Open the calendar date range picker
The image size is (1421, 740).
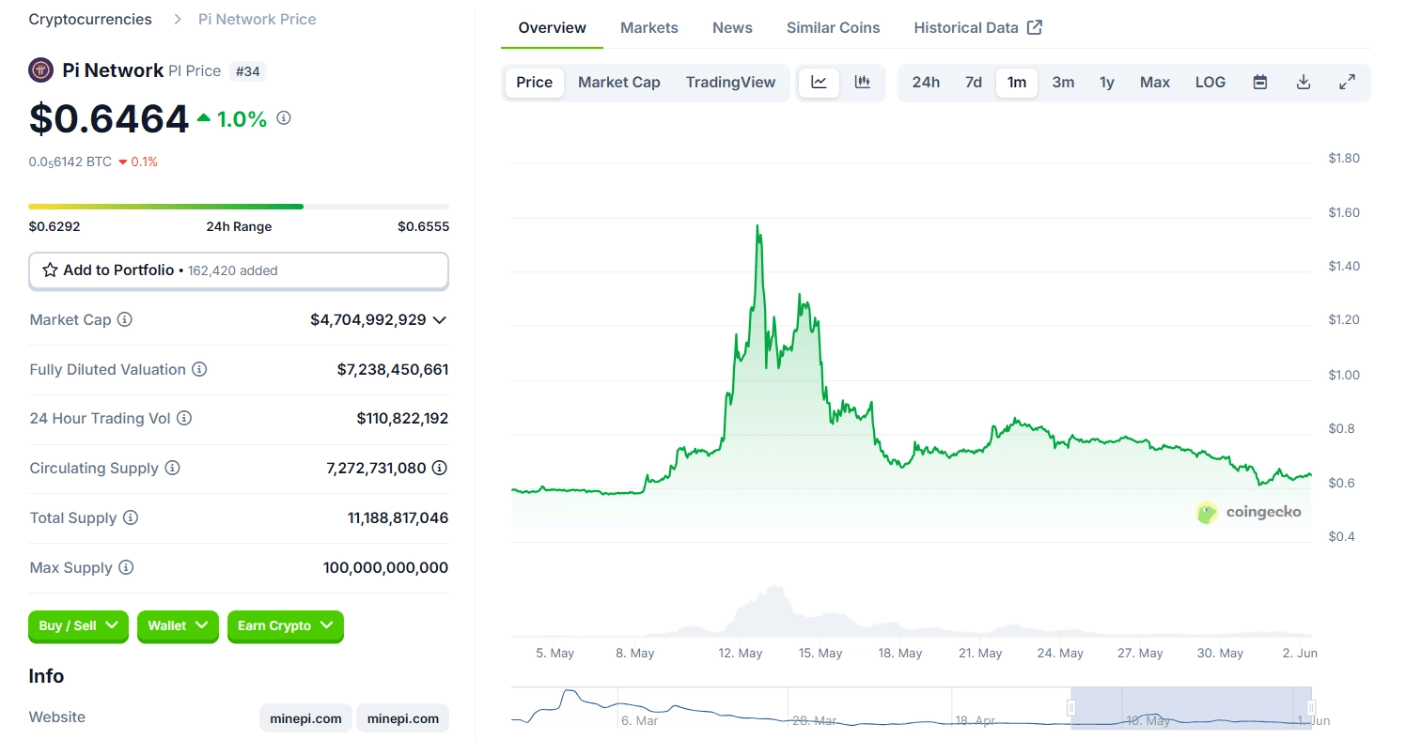(x=1260, y=82)
